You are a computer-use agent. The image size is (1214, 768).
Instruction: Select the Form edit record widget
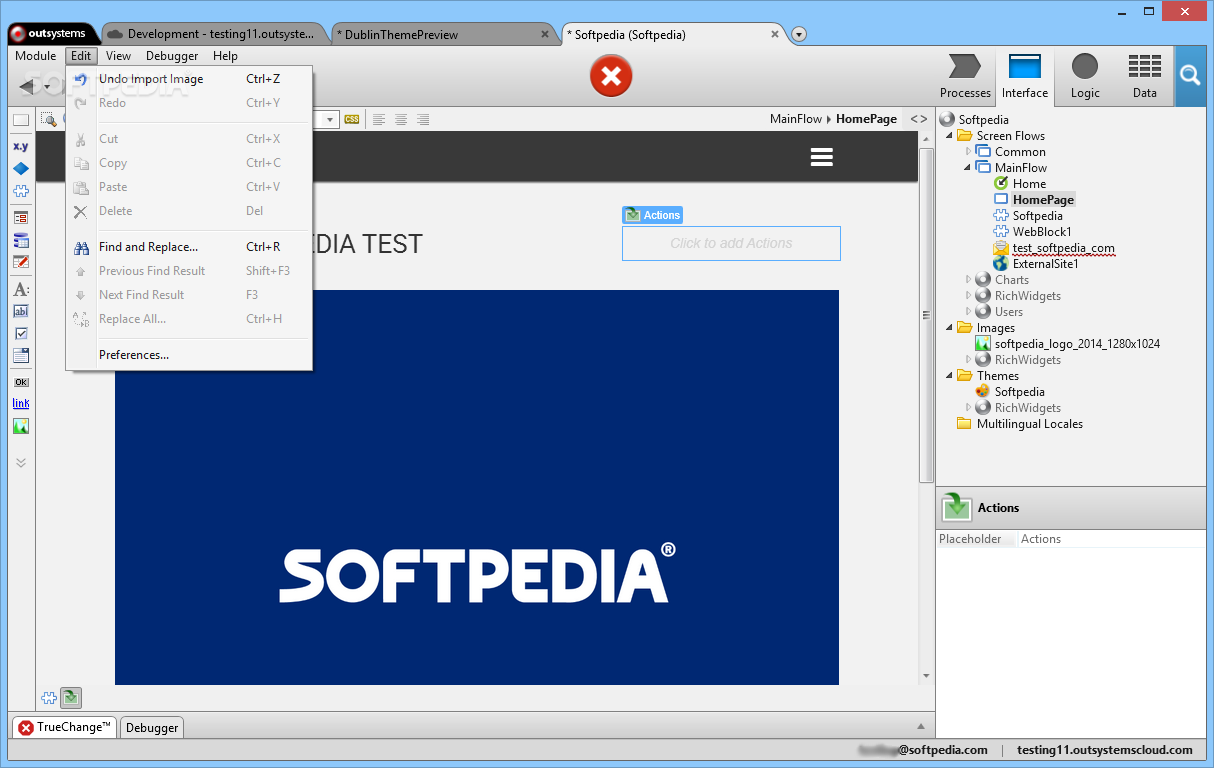tap(21, 262)
